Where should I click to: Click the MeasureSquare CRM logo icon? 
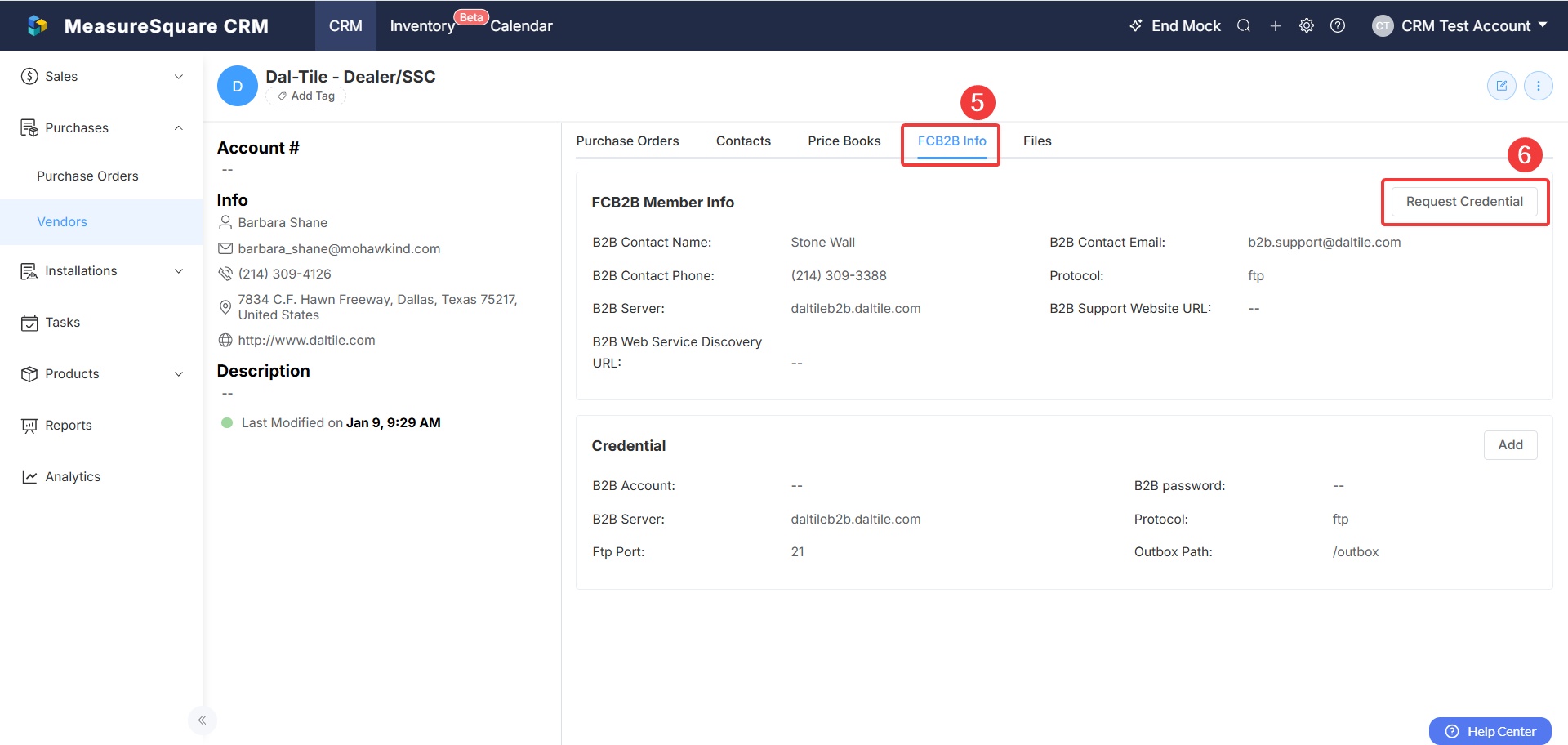point(38,25)
